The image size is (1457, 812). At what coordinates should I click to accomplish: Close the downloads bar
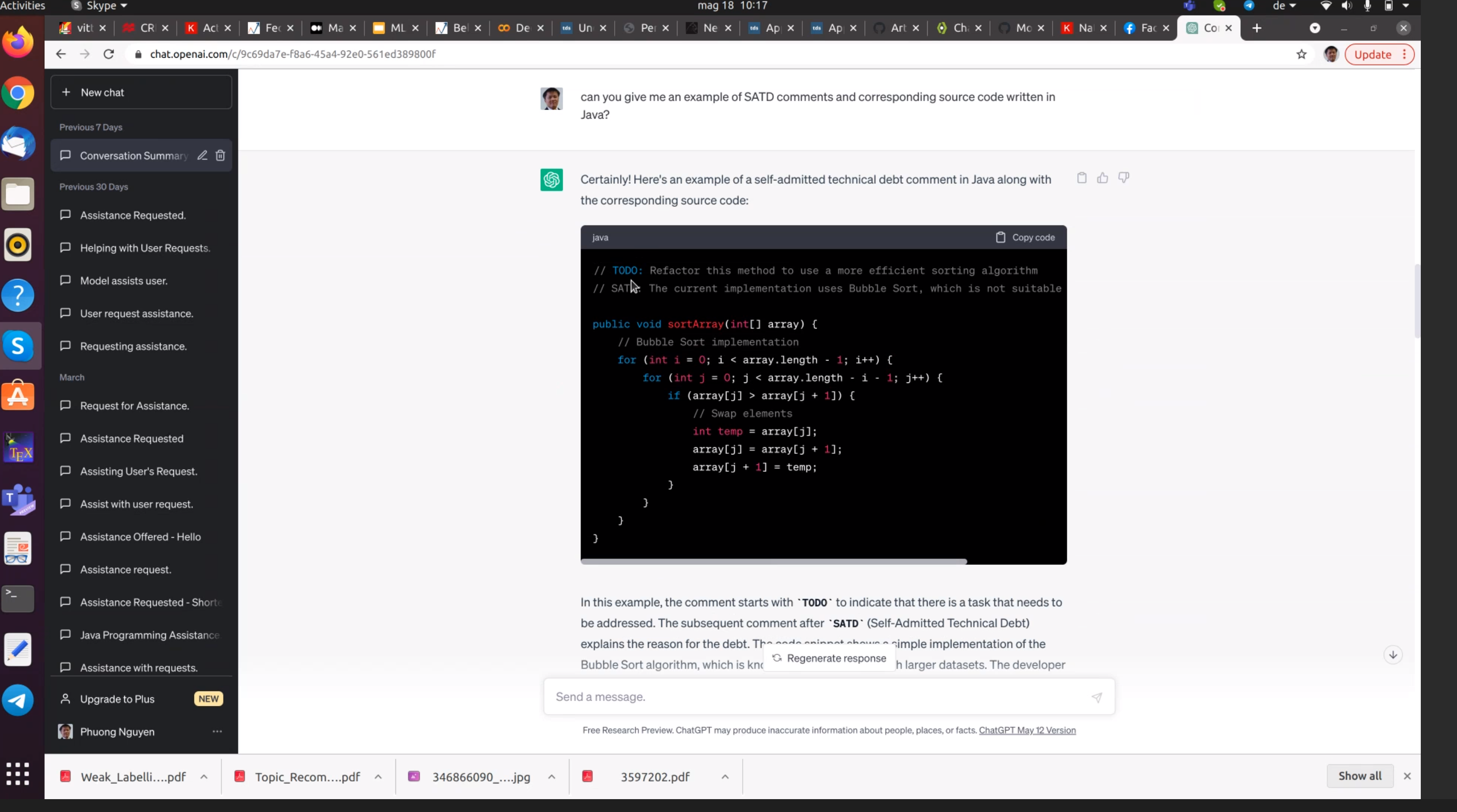click(x=1407, y=776)
